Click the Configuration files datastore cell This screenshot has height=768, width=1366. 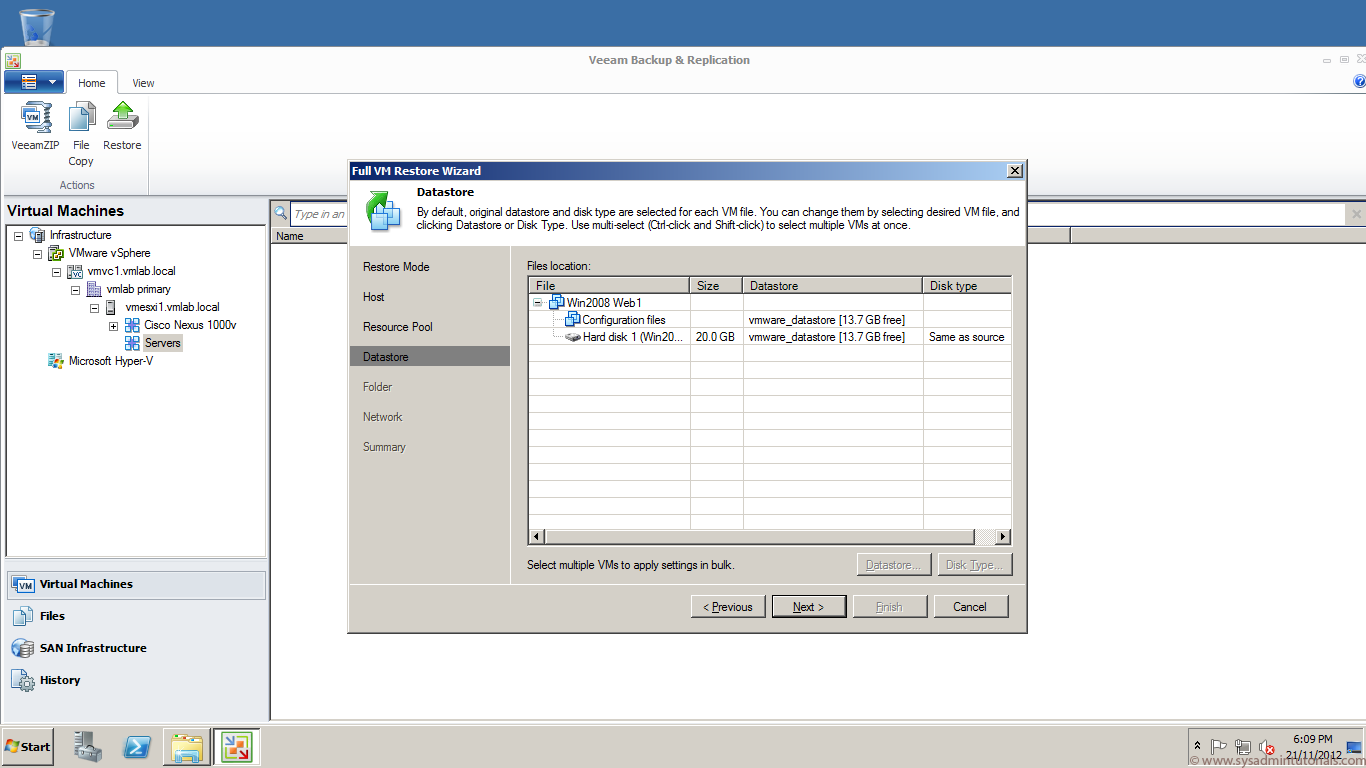(x=833, y=320)
